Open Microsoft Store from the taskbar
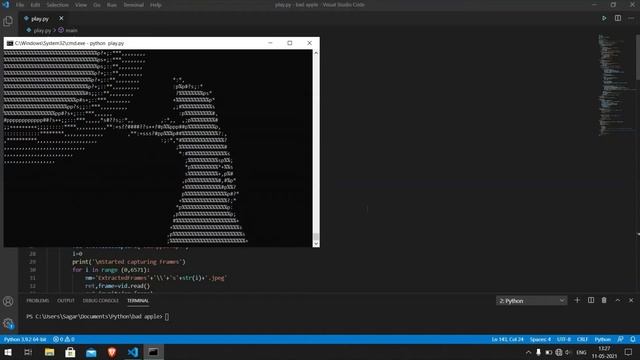Screen dimensions: 640x360 70,352
